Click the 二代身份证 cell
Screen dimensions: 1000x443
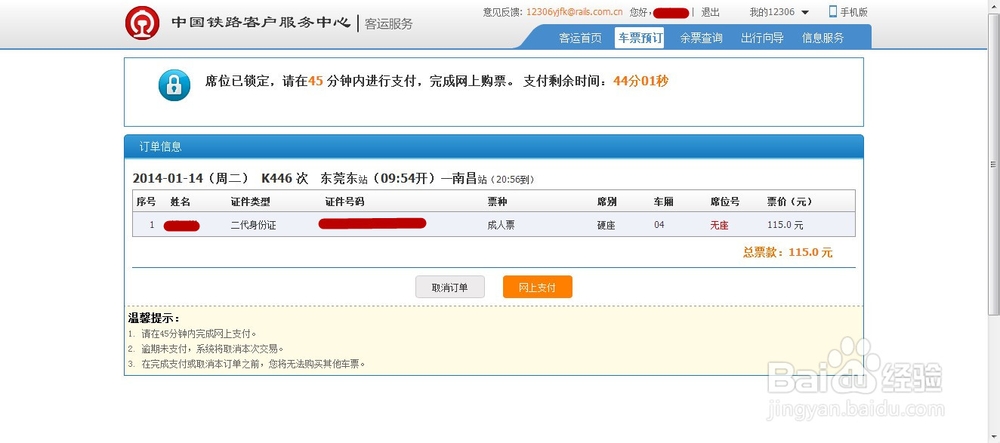coord(253,225)
